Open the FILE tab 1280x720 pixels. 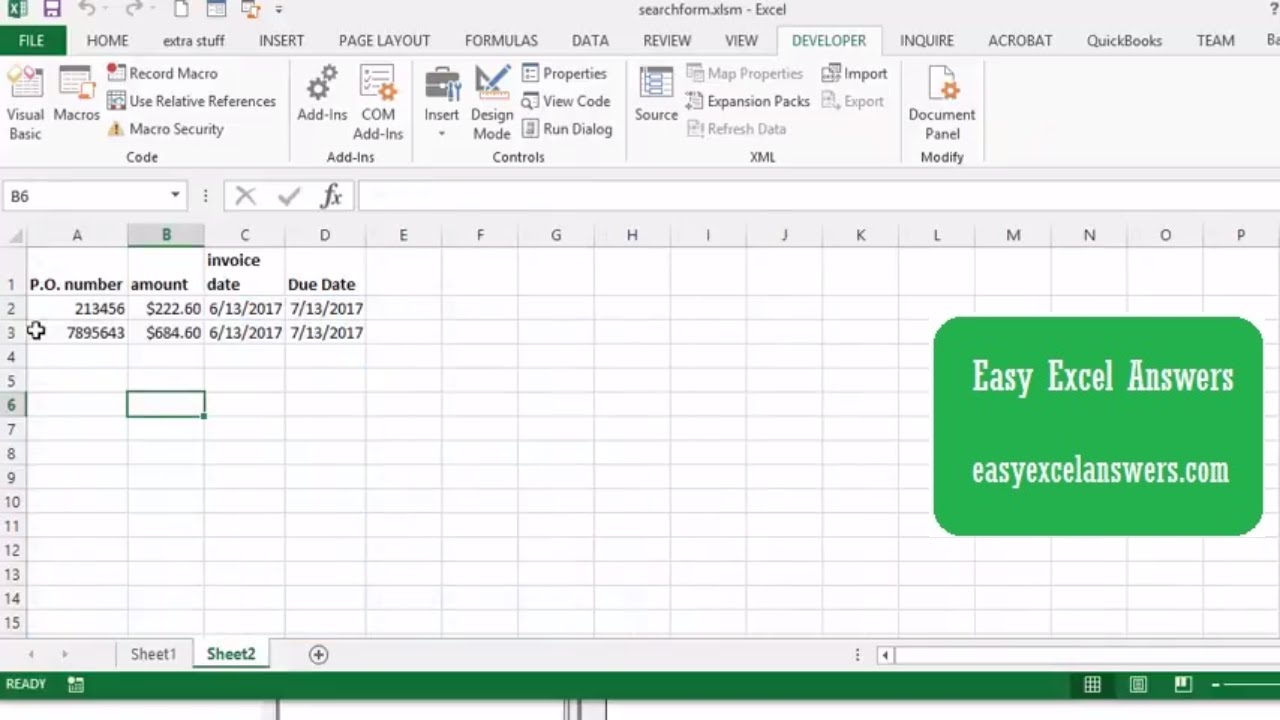(32, 41)
